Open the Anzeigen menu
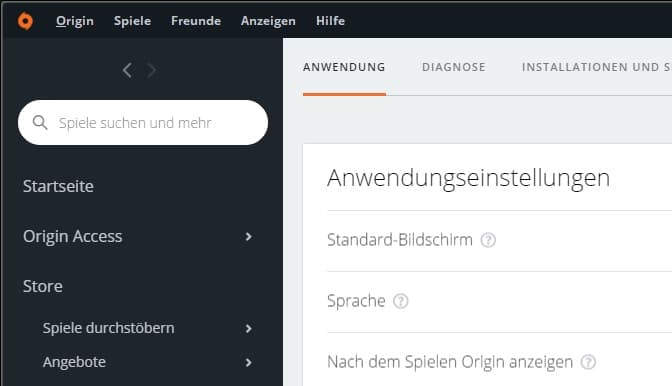The height and width of the screenshot is (386, 672). 268,21
